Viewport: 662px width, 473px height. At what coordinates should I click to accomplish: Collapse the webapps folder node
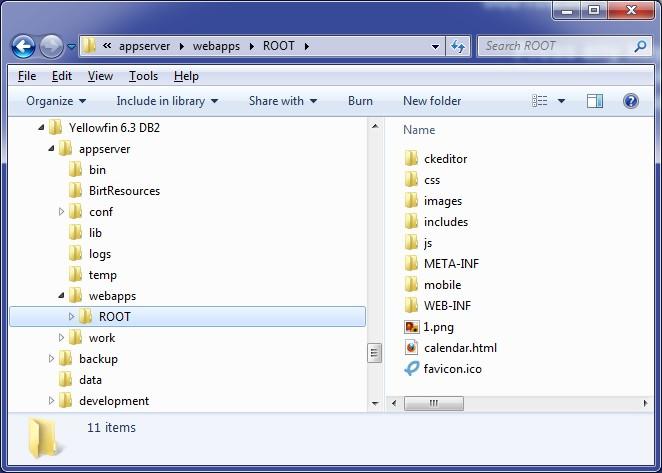[x=61, y=296]
